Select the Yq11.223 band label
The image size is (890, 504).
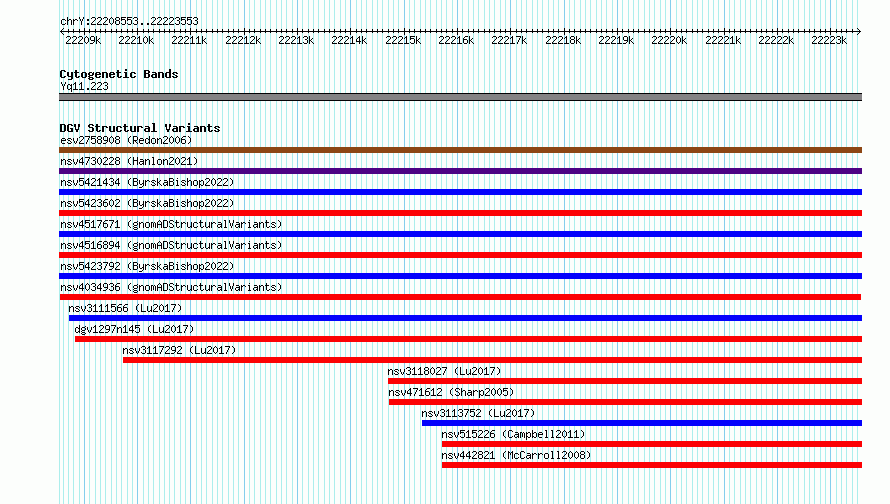(x=84, y=86)
